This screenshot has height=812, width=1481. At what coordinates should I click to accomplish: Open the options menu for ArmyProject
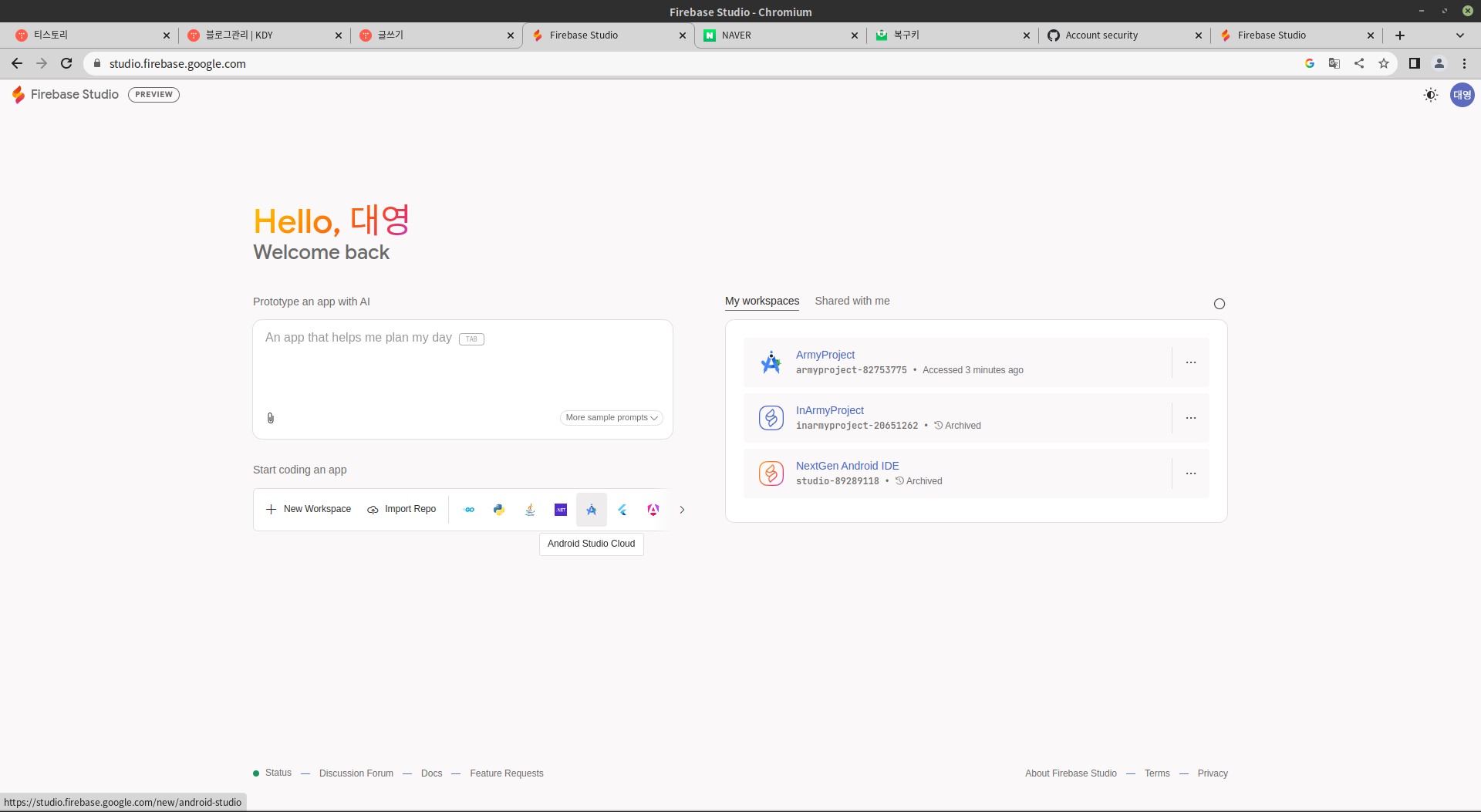(1191, 362)
